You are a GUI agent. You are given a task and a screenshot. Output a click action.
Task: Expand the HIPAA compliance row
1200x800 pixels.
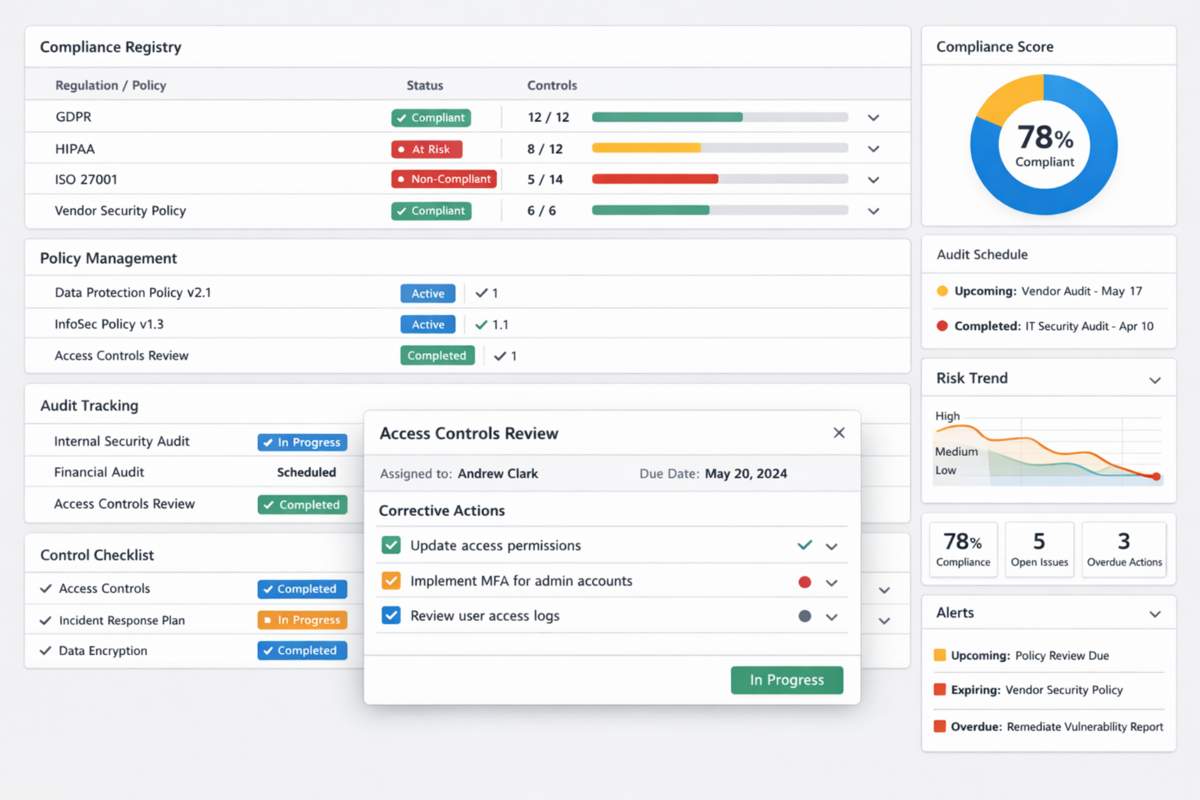click(873, 148)
